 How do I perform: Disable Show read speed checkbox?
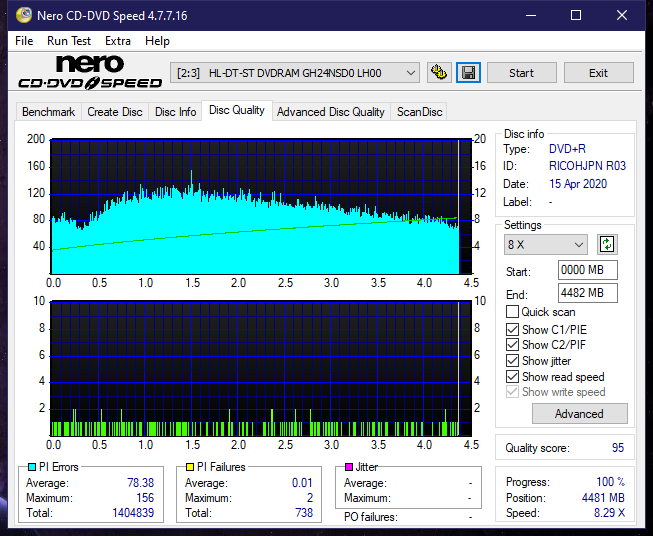click(x=512, y=376)
